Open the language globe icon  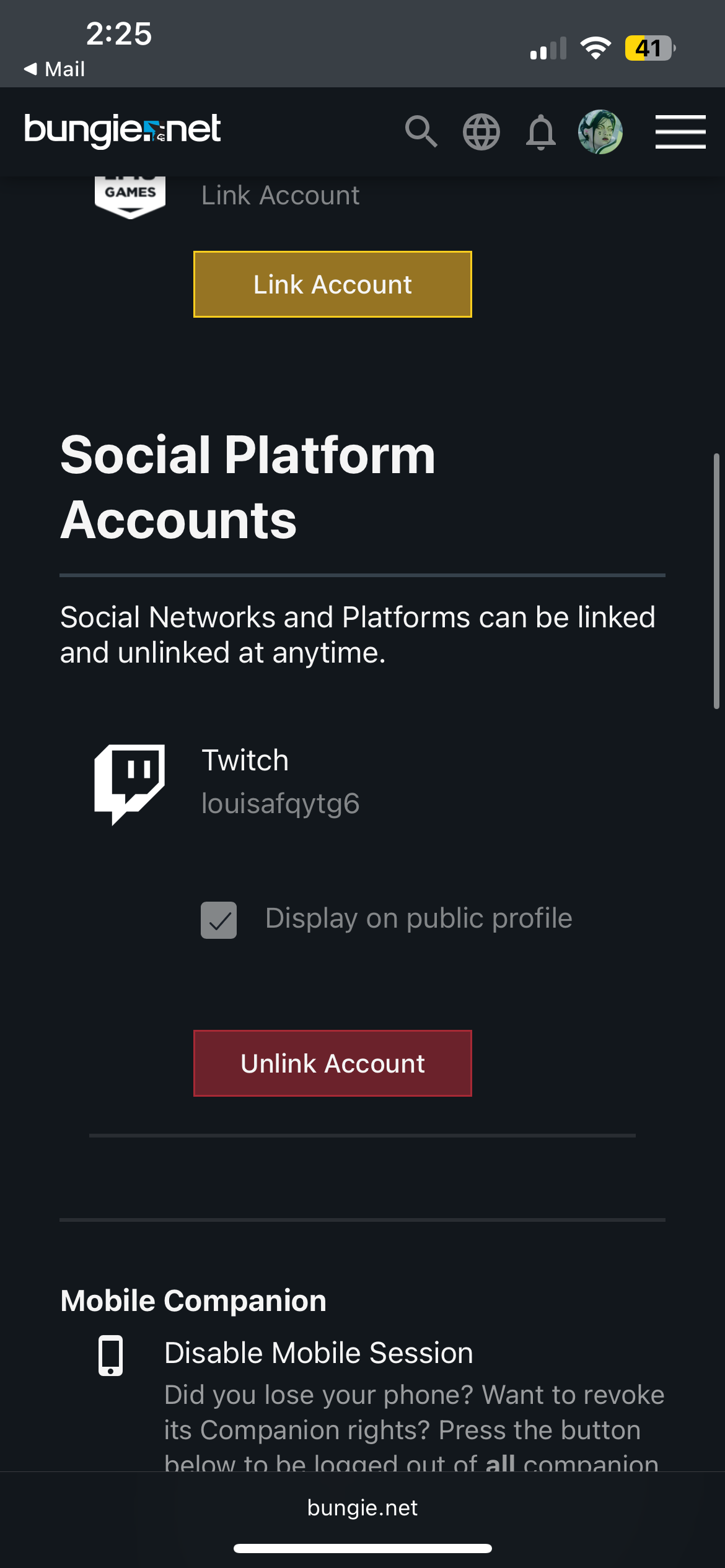coord(481,132)
